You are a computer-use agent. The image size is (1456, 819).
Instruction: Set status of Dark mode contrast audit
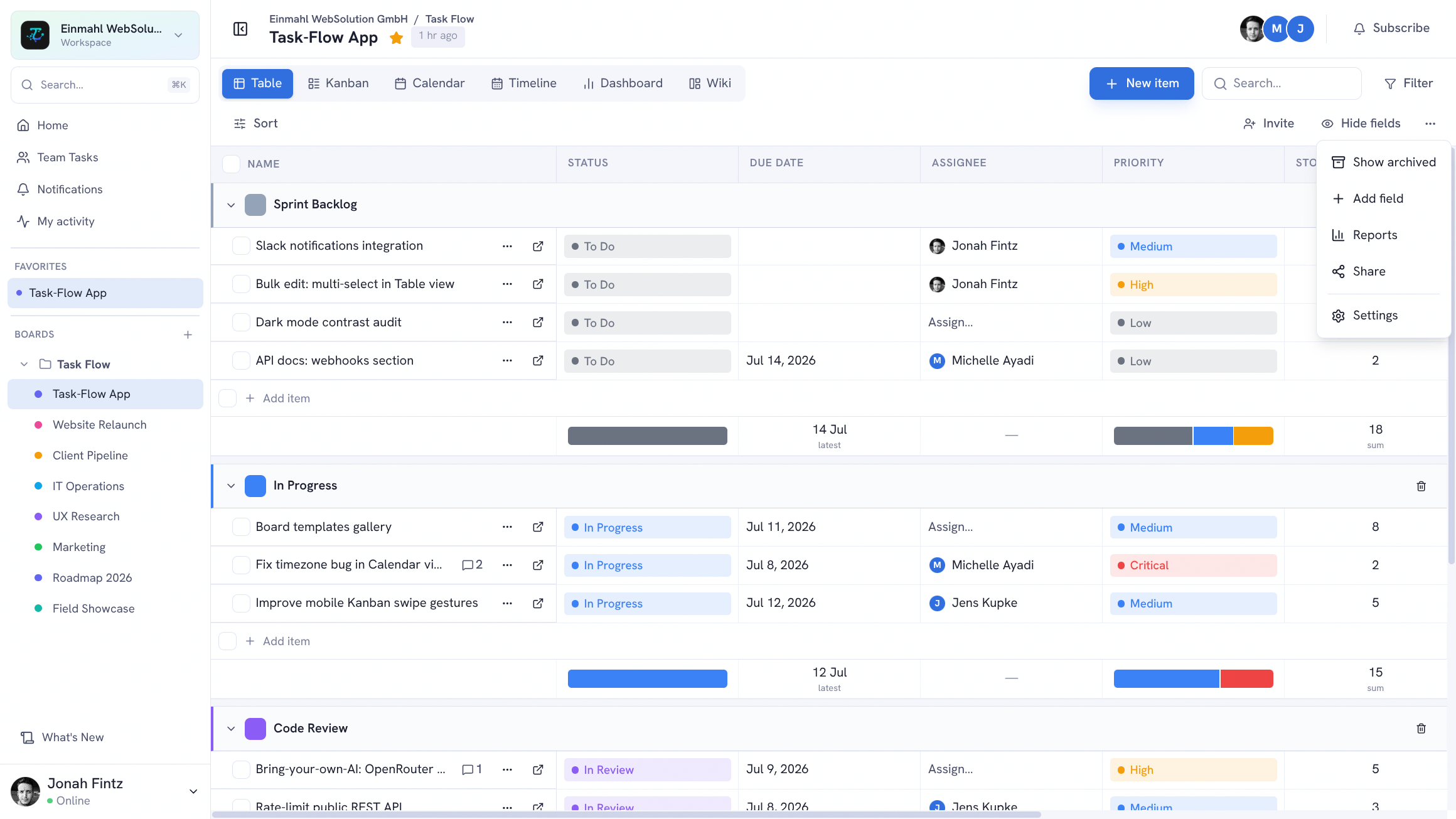pyautogui.click(x=647, y=323)
